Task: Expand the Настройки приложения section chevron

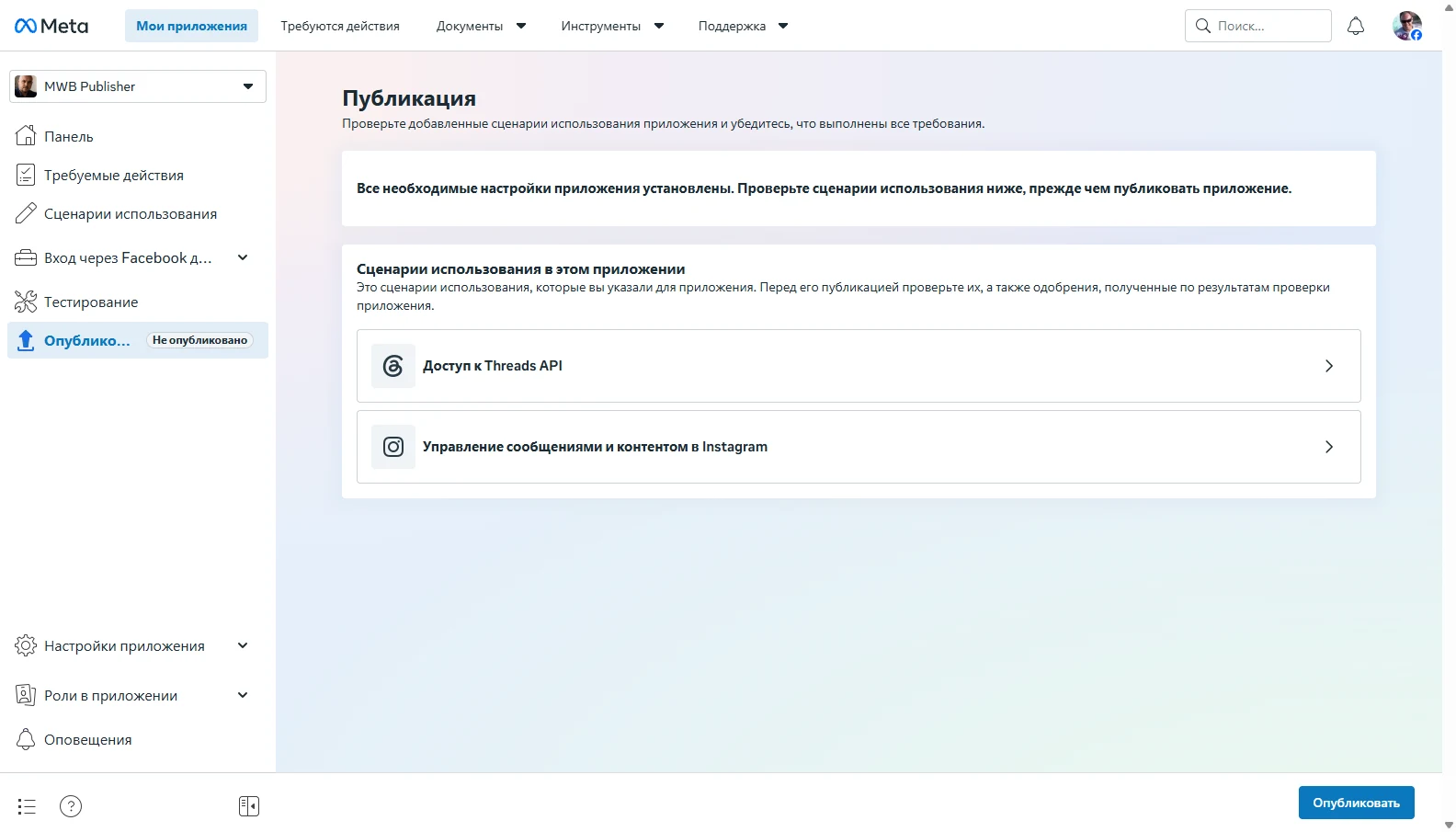Action: pos(243,645)
